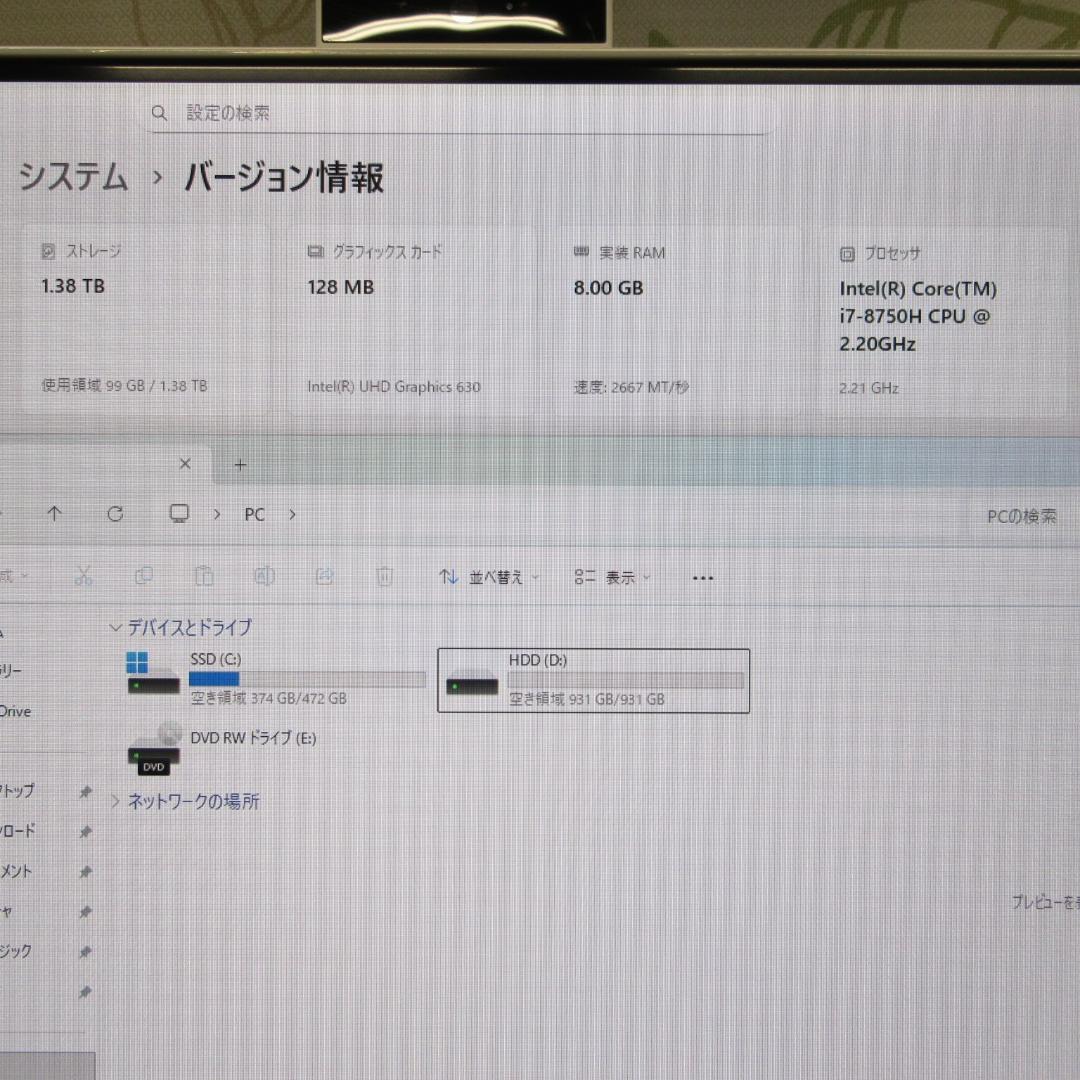The width and height of the screenshot is (1080, 1080).
Task: Expand the ネットワークの場所 section
Action: click(116, 800)
